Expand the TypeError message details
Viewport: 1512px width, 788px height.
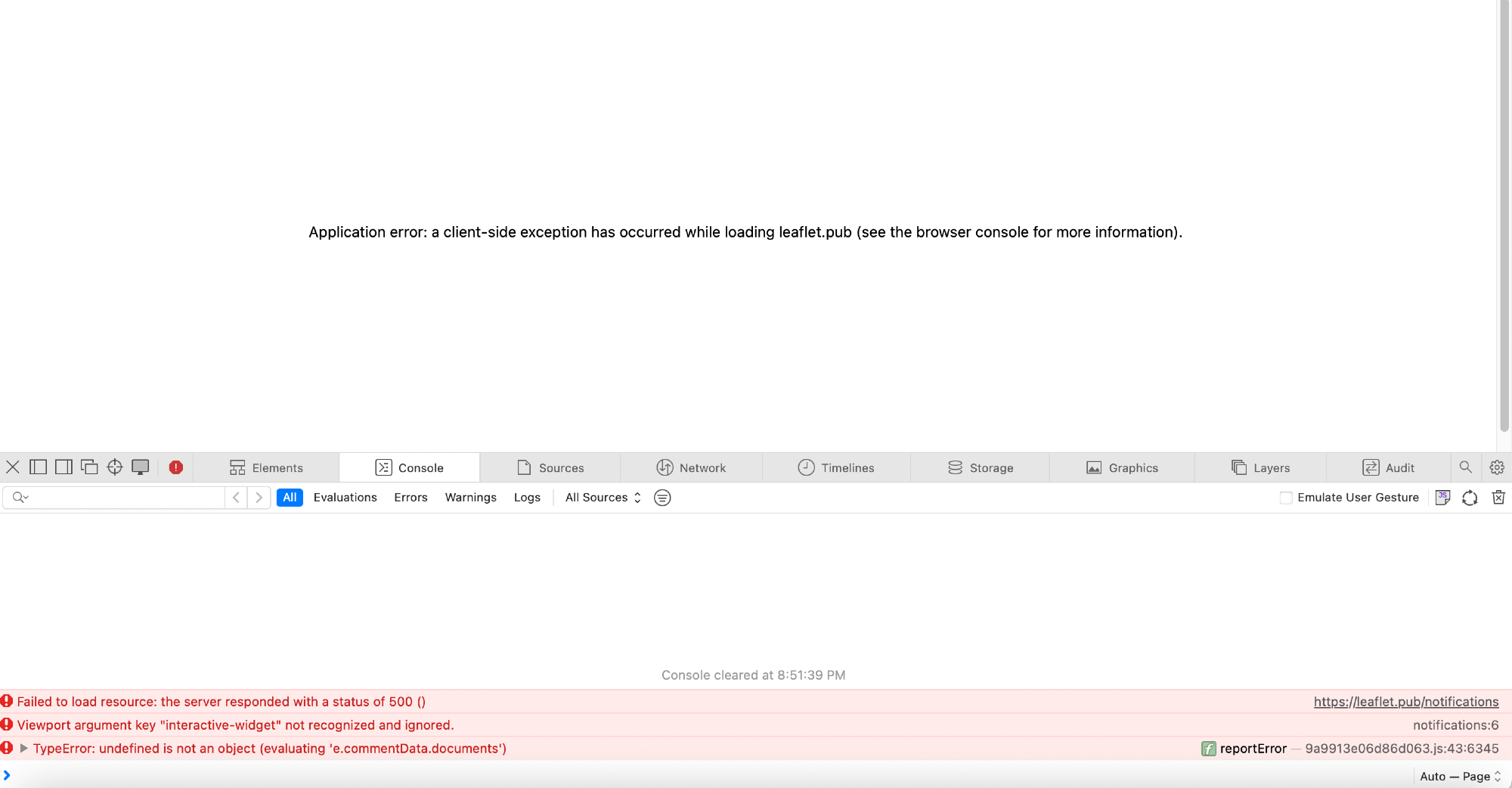coord(24,749)
